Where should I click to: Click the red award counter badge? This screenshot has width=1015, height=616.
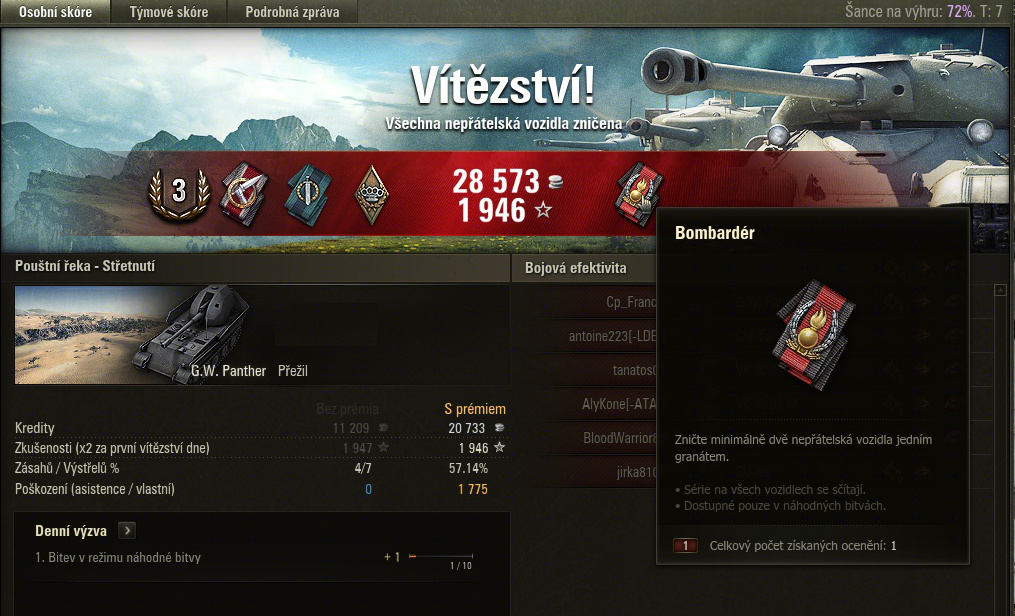point(686,545)
